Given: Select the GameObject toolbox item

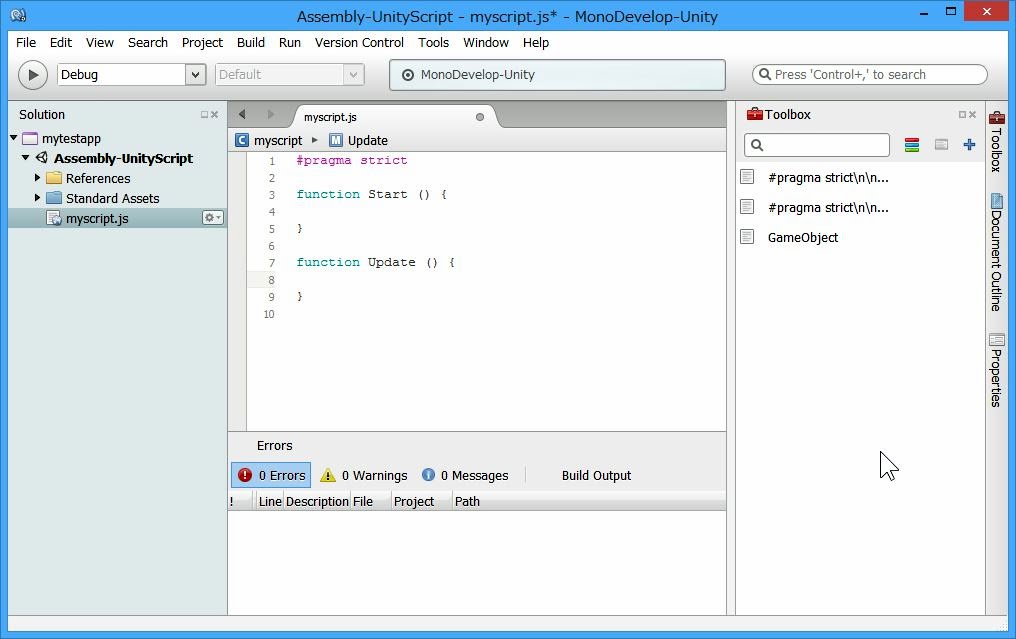Looking at the screenshot, I should [x=802, y=237].
